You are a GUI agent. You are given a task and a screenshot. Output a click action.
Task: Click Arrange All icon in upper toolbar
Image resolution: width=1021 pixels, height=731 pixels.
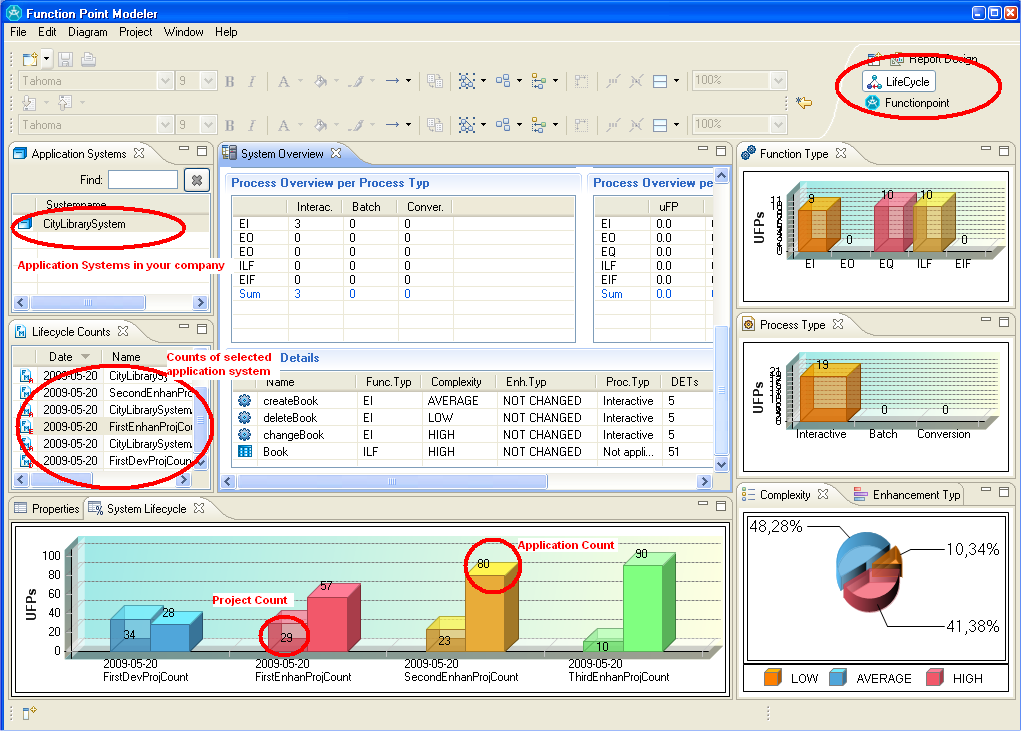tap(503, 81)
